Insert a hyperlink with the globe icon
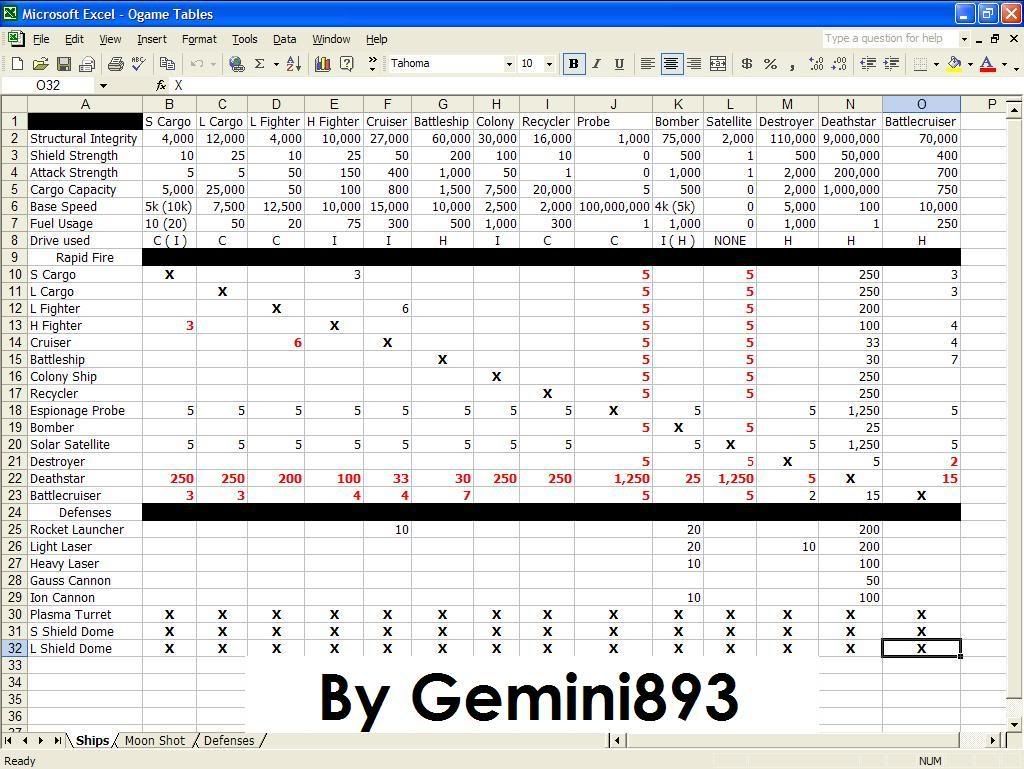The image size is (1024, 769). tap(236, 63)
